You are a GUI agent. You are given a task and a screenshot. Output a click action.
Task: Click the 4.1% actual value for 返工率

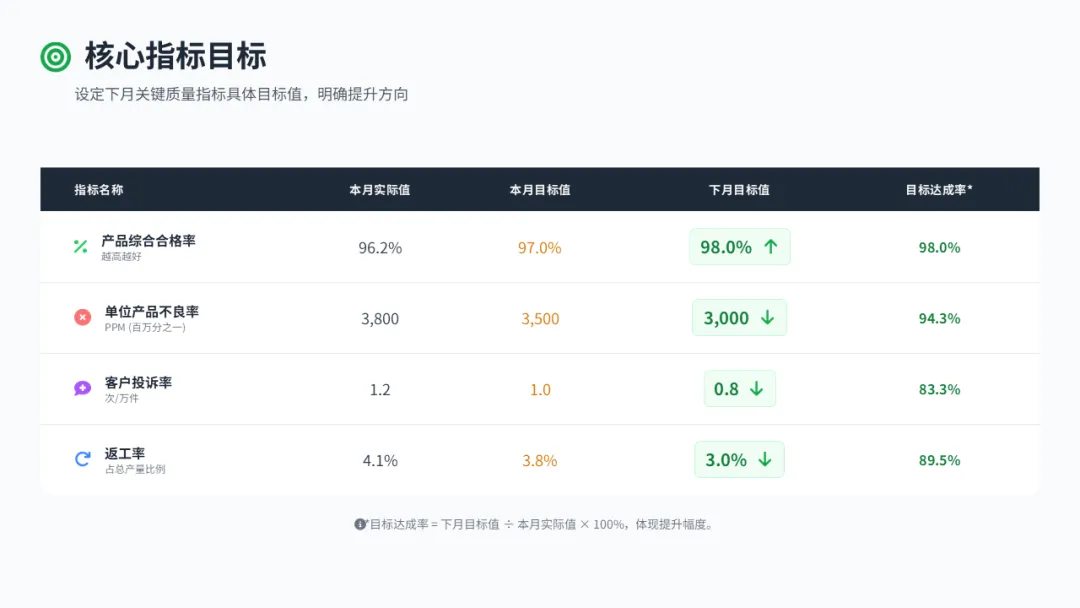pos(380,460)
